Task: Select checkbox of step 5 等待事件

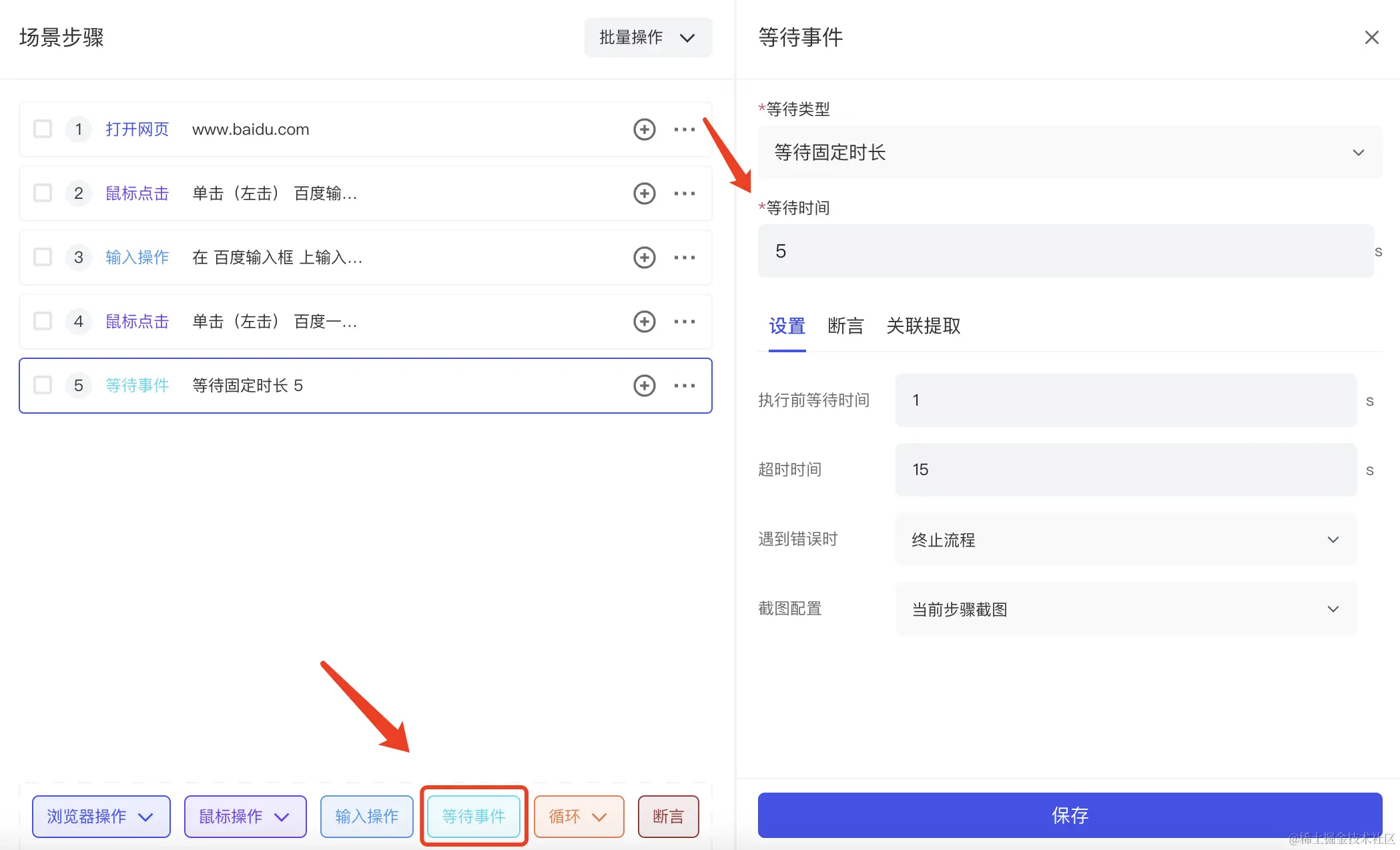Action: click(43, 385)
